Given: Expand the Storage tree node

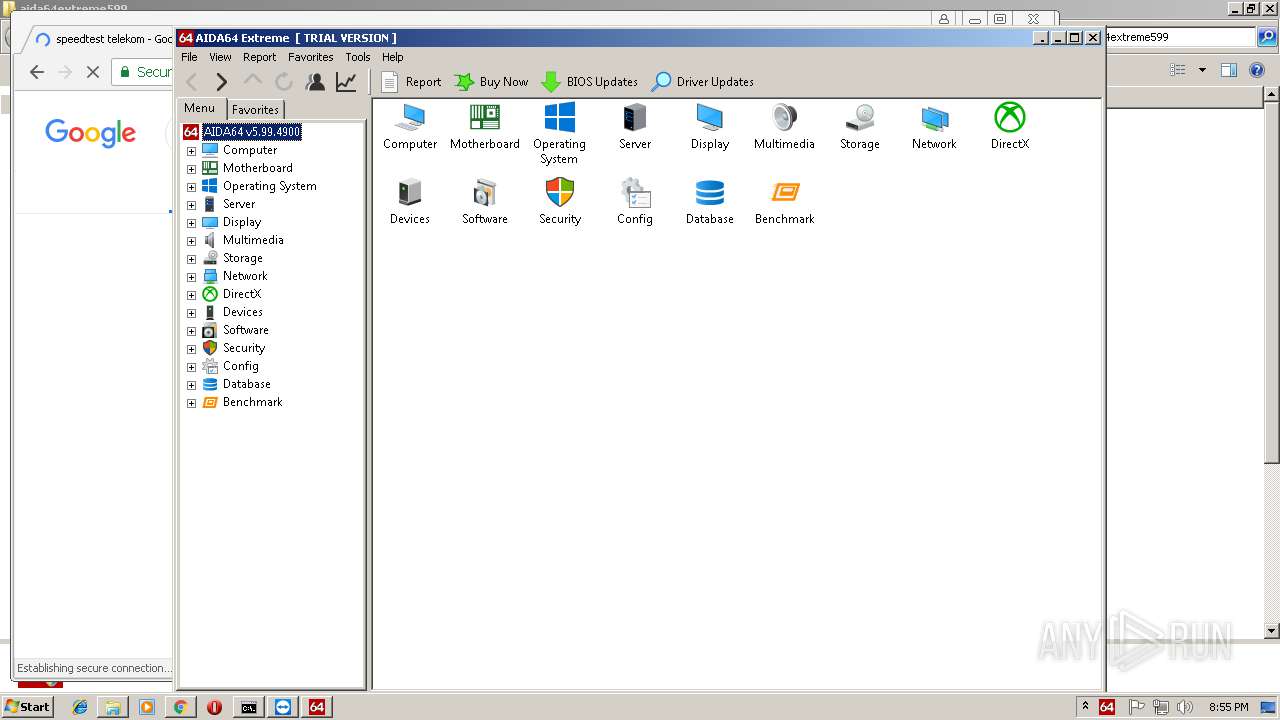Looking at the screenshot, I should (x=192, y=259).
